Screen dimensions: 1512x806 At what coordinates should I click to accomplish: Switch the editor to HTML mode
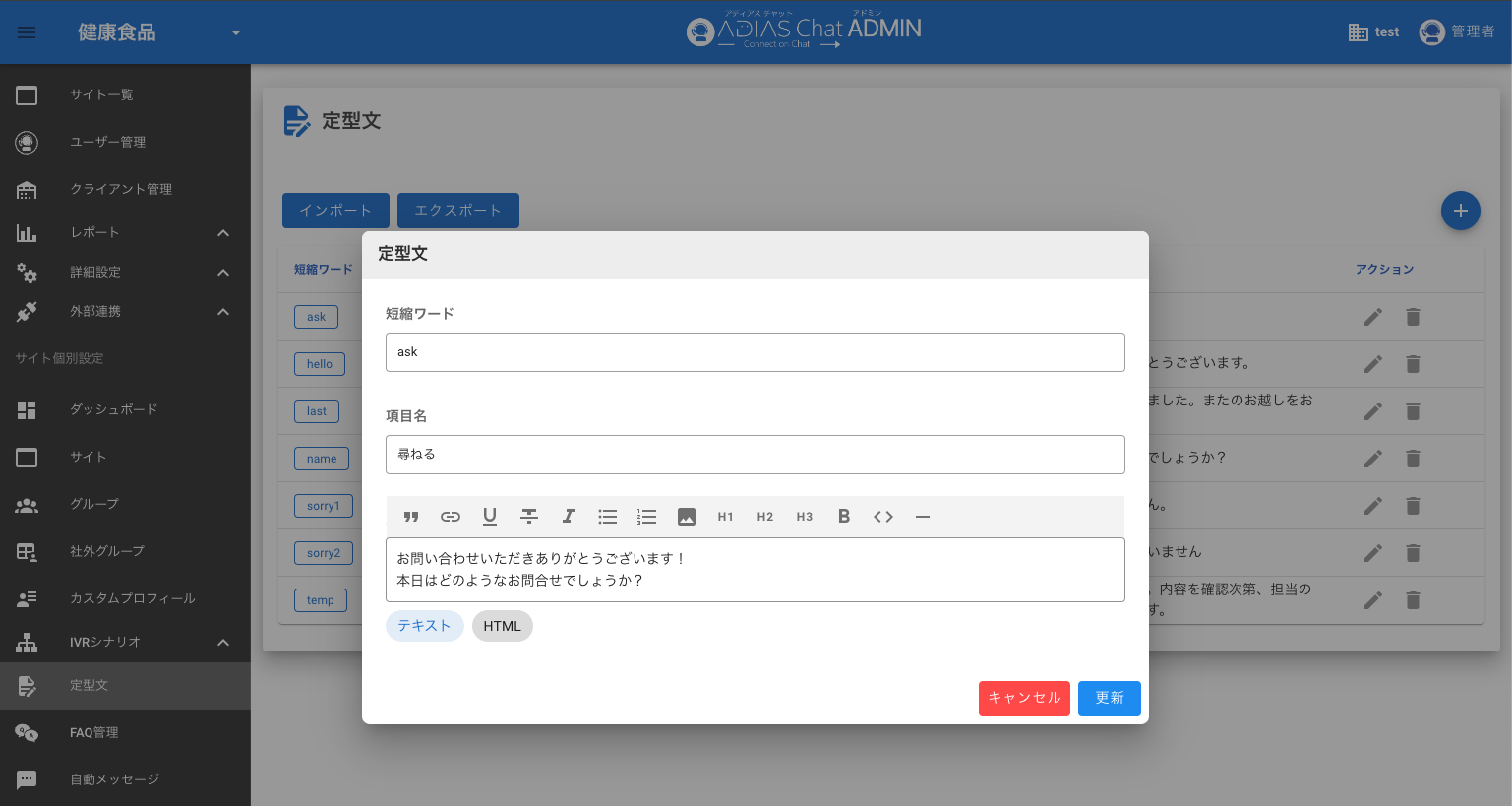[x=502, y=626]
